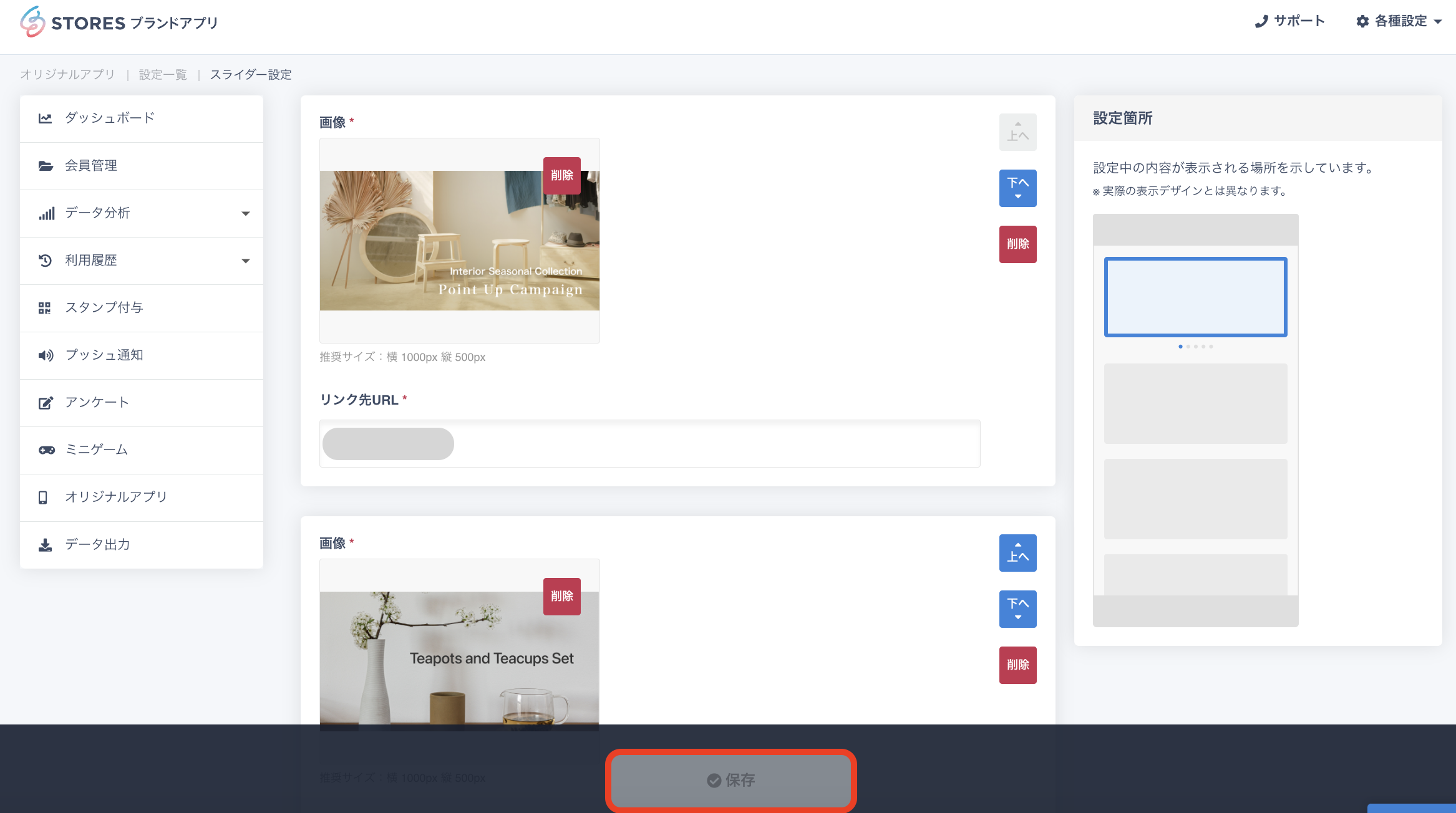This screenshot has width=1456, height=813.
Task: Click the first slide's リンク先URL field
Action: tap(650, 444)
